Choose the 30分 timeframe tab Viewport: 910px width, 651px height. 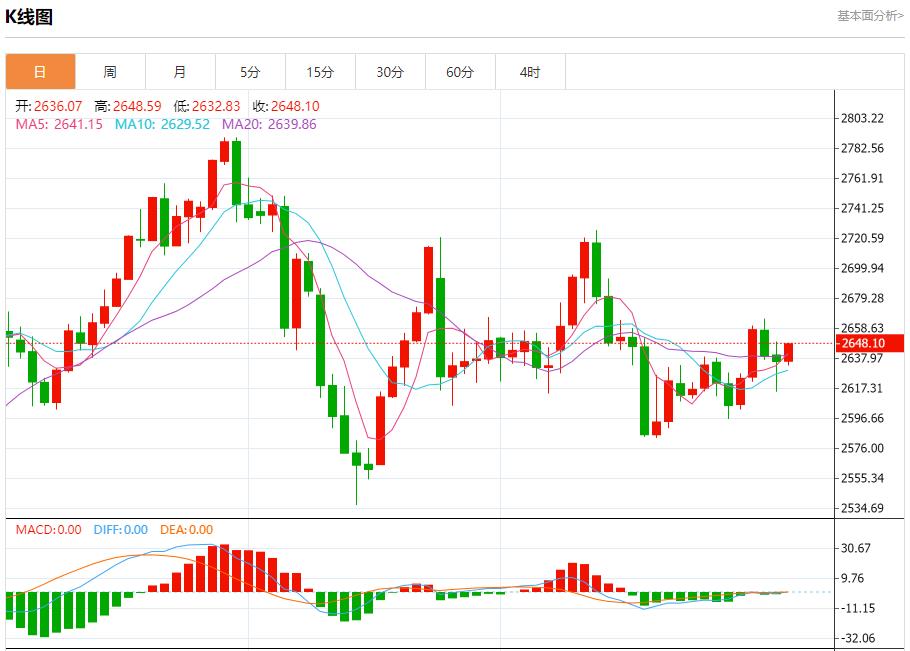point(390,72)
